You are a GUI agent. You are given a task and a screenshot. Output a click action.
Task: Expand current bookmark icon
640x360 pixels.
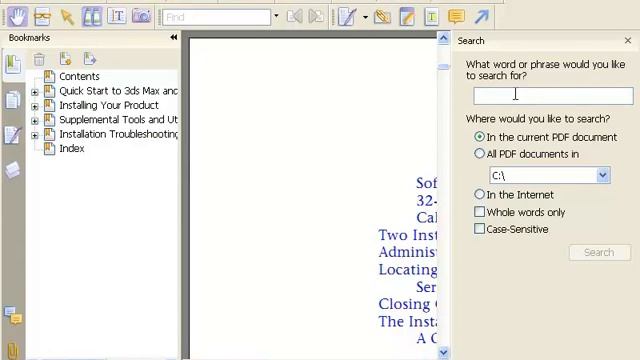[89, 59]
